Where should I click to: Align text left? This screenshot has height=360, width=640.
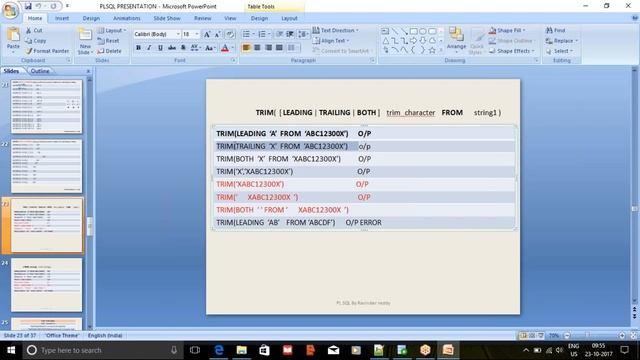(x=246, y=48)
